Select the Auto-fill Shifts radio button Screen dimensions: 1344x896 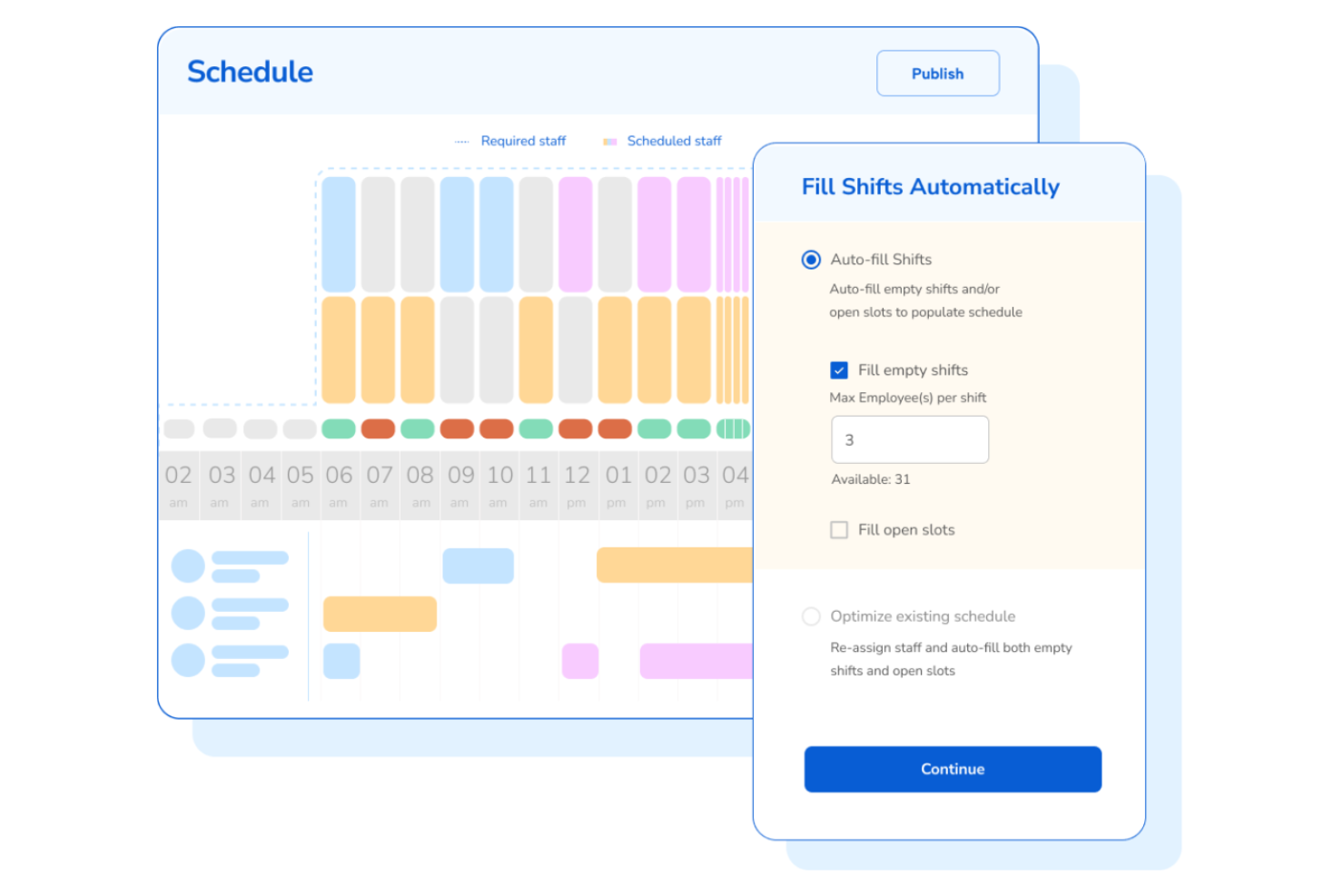coord(811,260)
